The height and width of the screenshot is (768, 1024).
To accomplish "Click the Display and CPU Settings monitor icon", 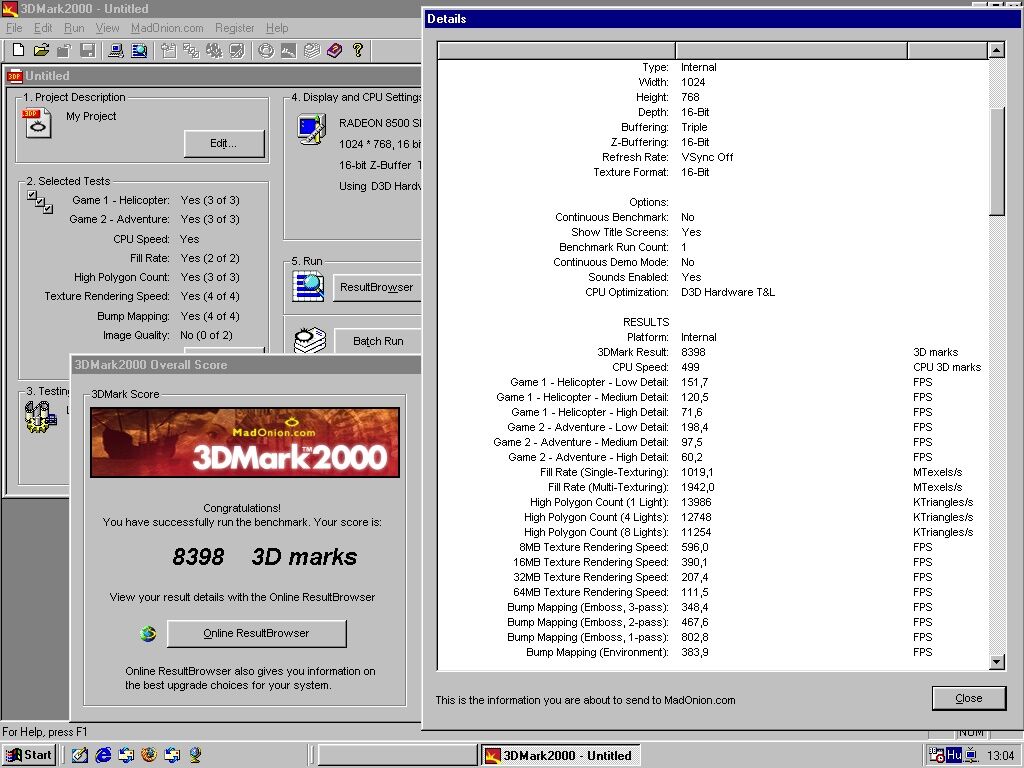I will 312,129.
